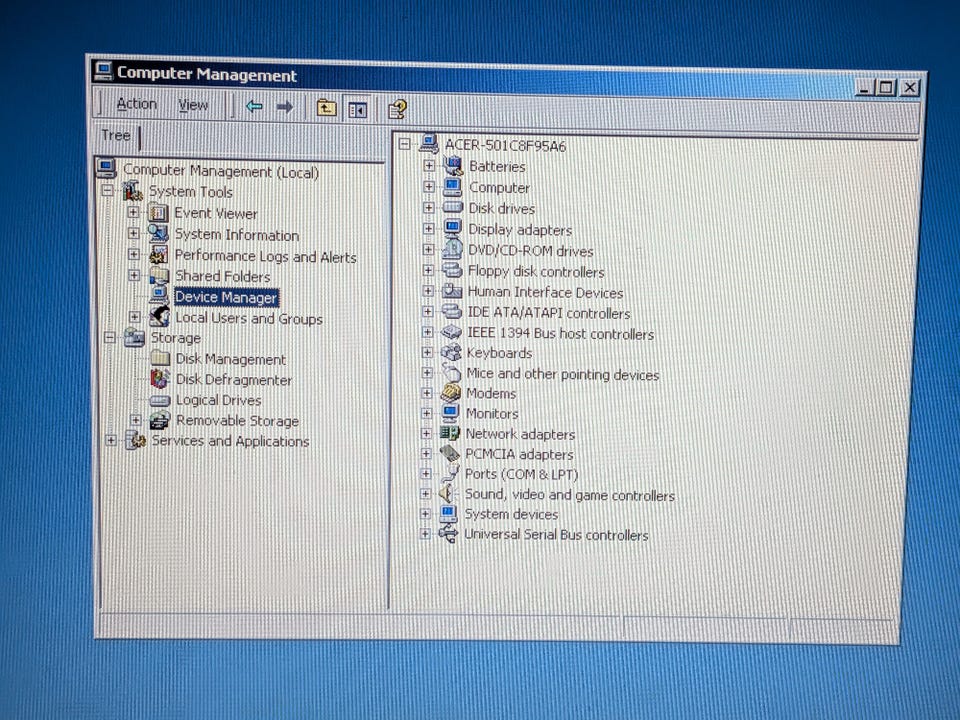Select the Batteries device icon
This screenshot has width=960, height=720.
coord(452,165)
